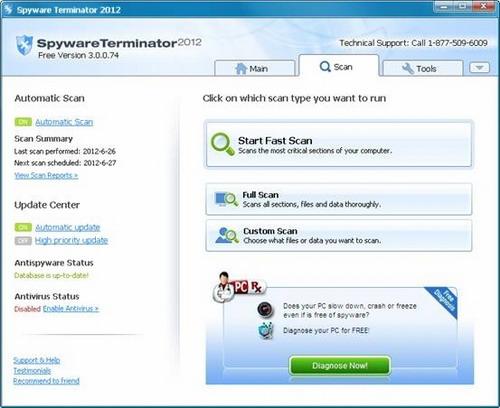Click the Technical Support phone number text
500x408 pixels.
[413, 43]
